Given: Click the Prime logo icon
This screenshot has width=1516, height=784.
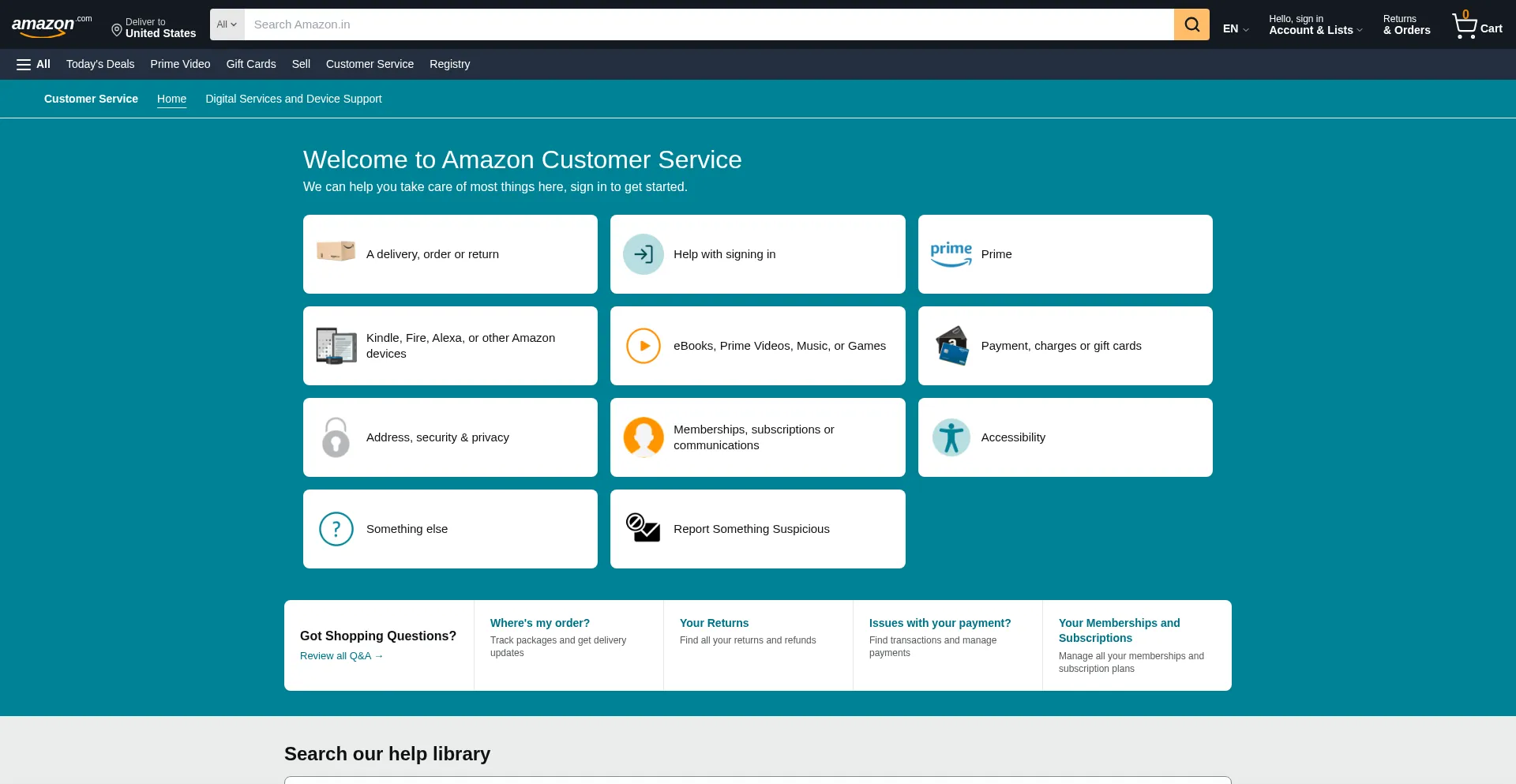Looking at the screenshot, I should pyautogui.click(x=951, y=254).
